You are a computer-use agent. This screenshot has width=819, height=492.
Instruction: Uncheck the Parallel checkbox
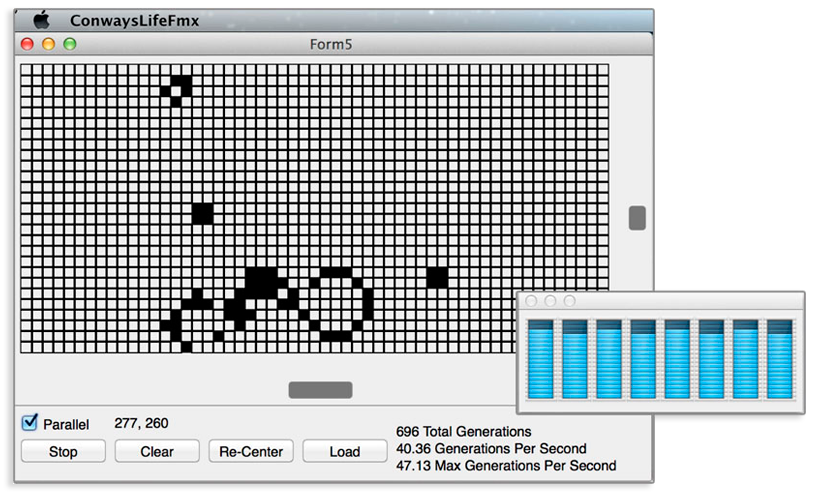(x=30, y=422)
